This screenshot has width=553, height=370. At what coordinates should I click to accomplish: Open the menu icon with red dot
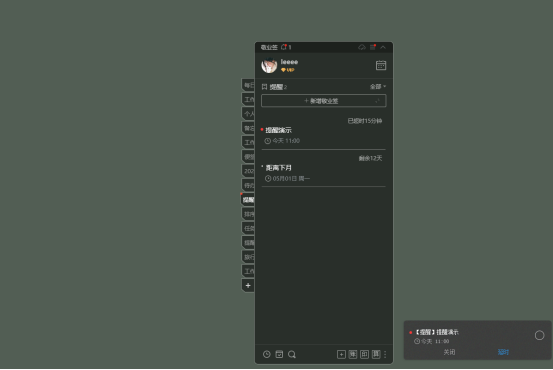click(x=373, y=47)
